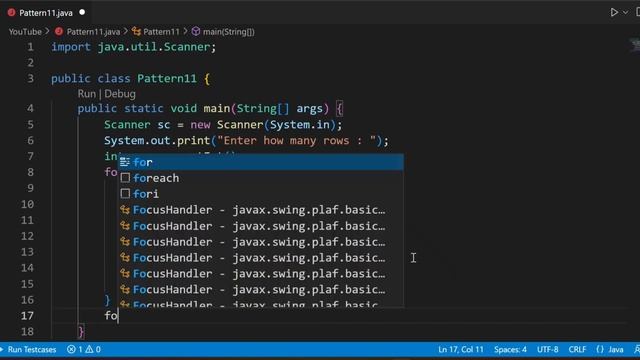
Task: Click the unsaved dot on Pattern11.java tab
Action: [x=82, y=12]
